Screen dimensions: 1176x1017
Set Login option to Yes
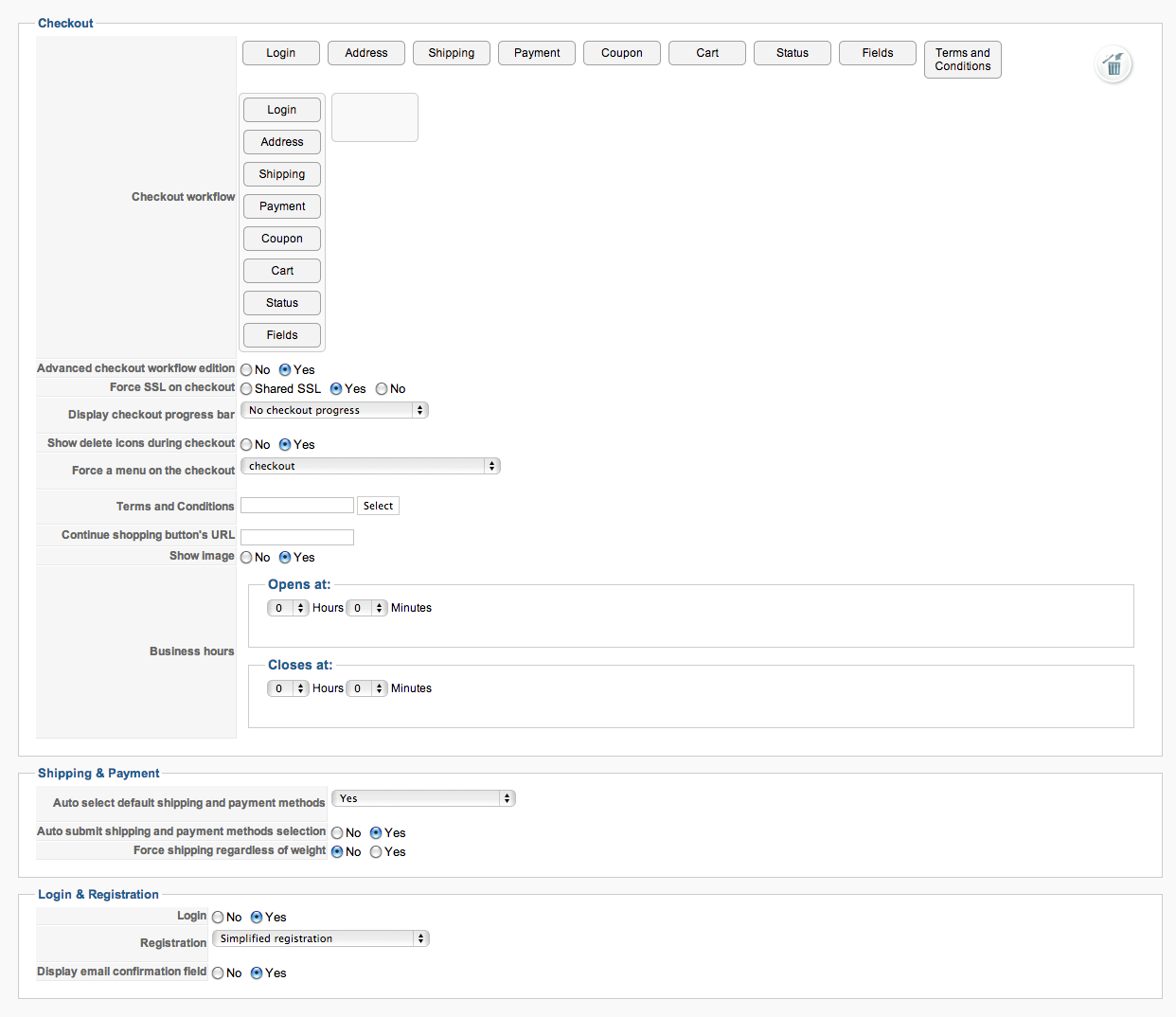tap(257, 918)
